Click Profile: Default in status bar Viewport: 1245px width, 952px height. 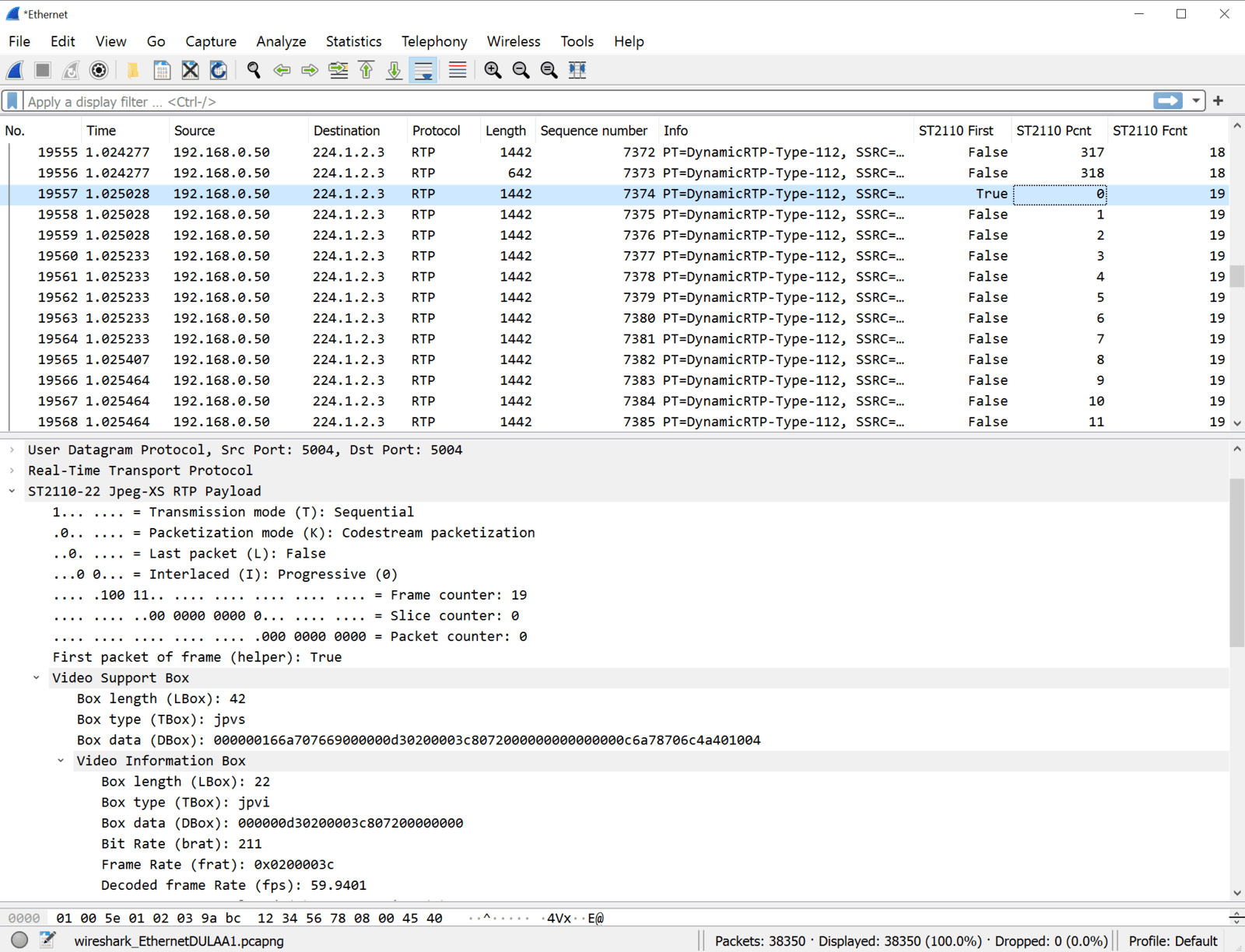coord(1173,941)
